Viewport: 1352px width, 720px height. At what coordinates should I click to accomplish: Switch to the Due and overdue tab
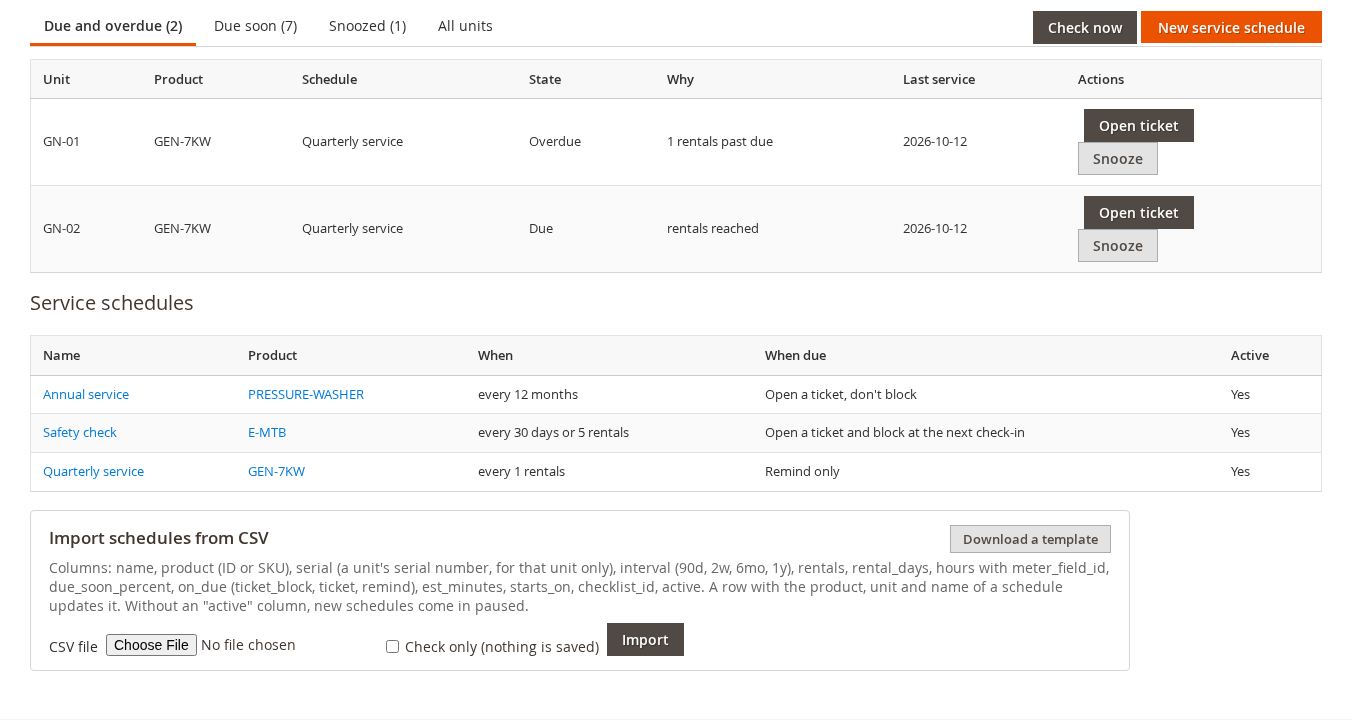click(113, 26)
